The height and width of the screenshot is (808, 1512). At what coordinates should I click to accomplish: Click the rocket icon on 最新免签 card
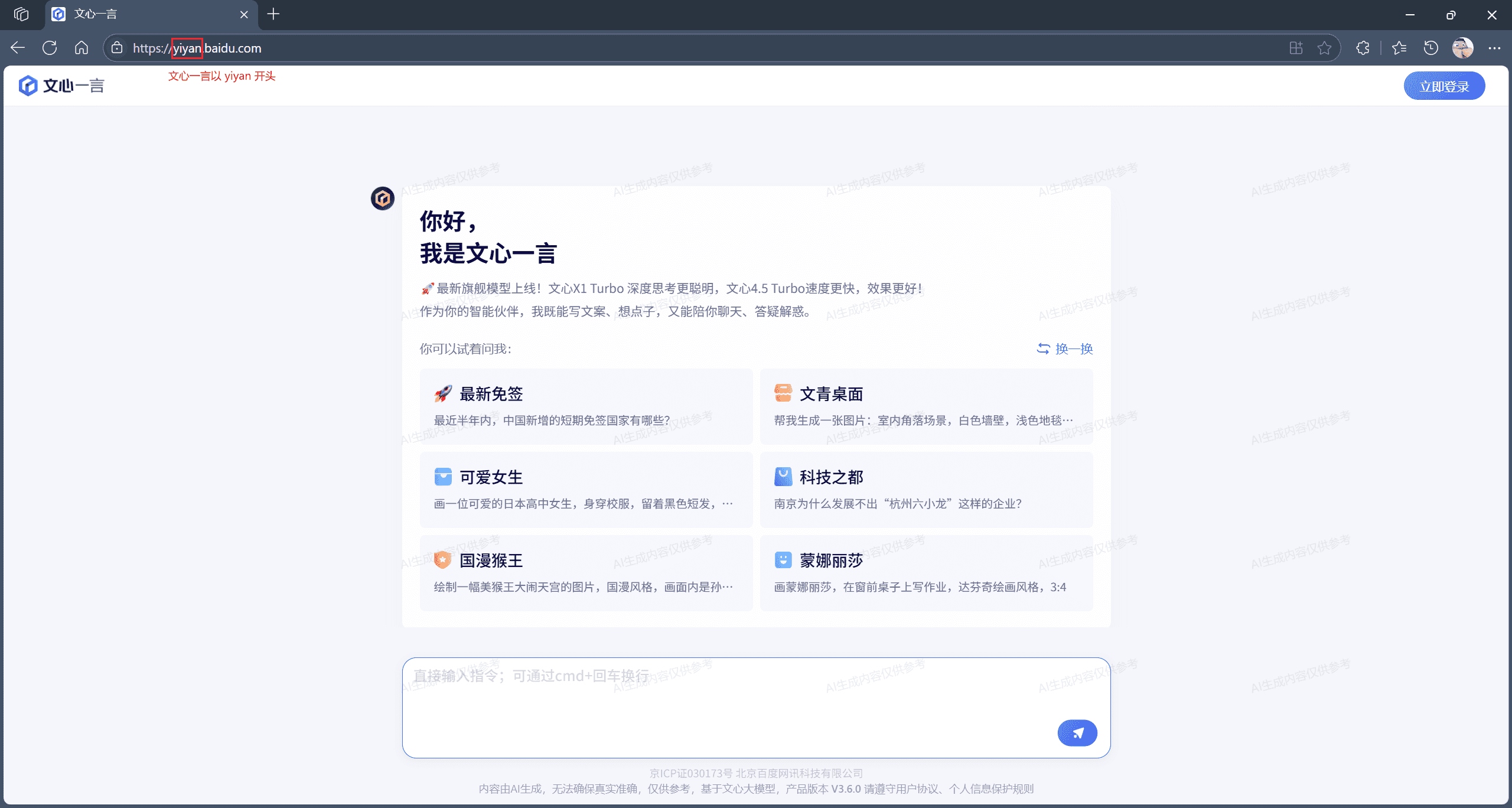(443, 393)
